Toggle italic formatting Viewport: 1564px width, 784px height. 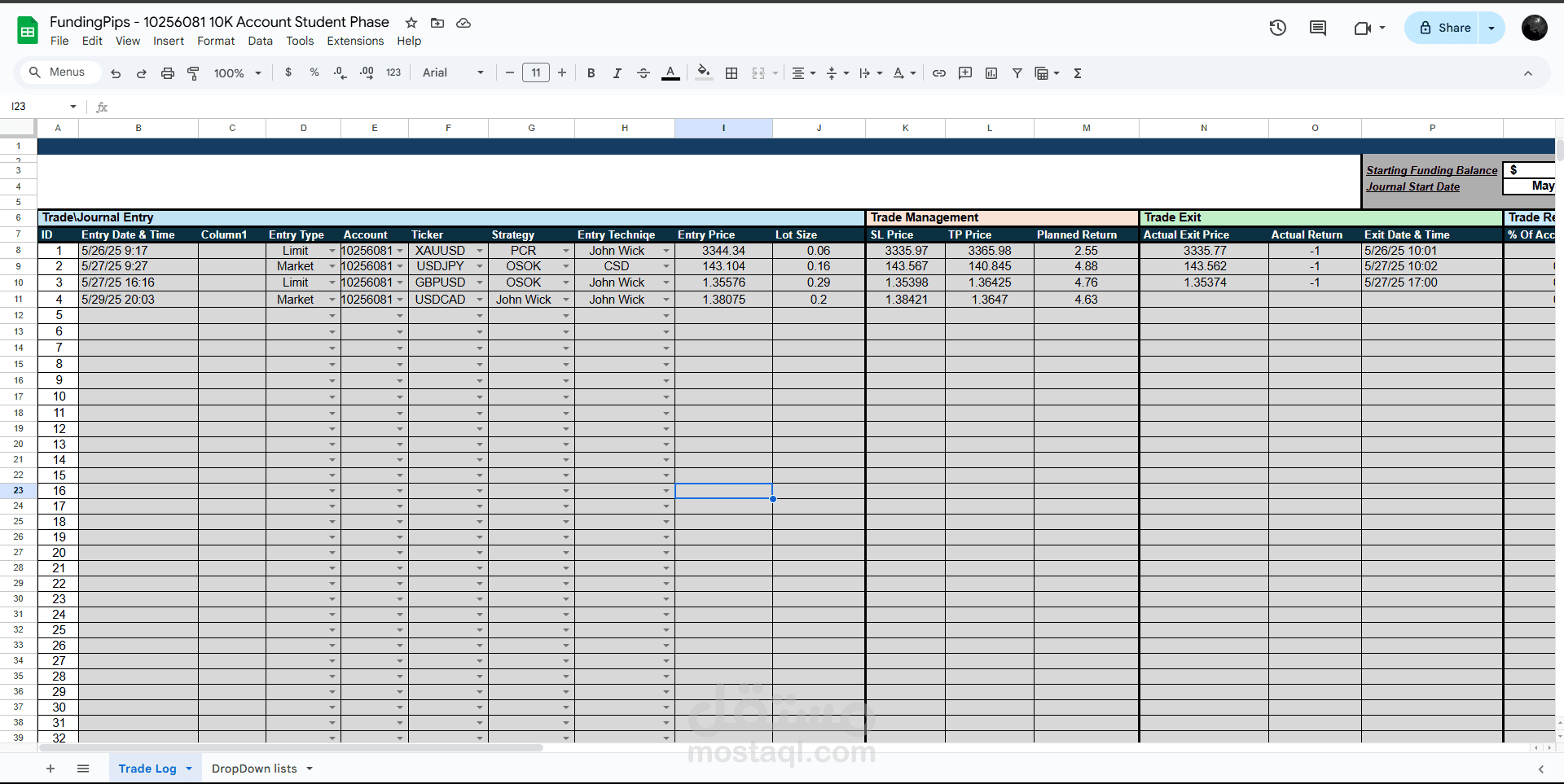tap(617, 73)
